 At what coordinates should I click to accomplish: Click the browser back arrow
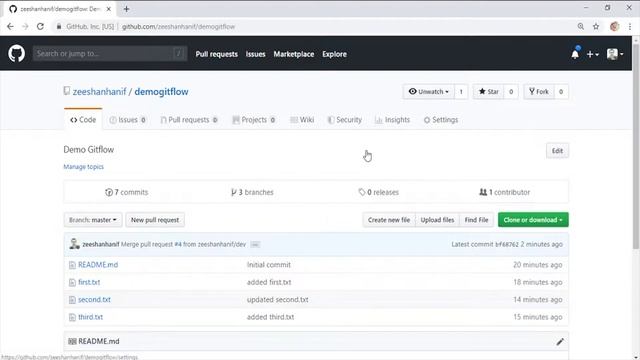(10, 27)
